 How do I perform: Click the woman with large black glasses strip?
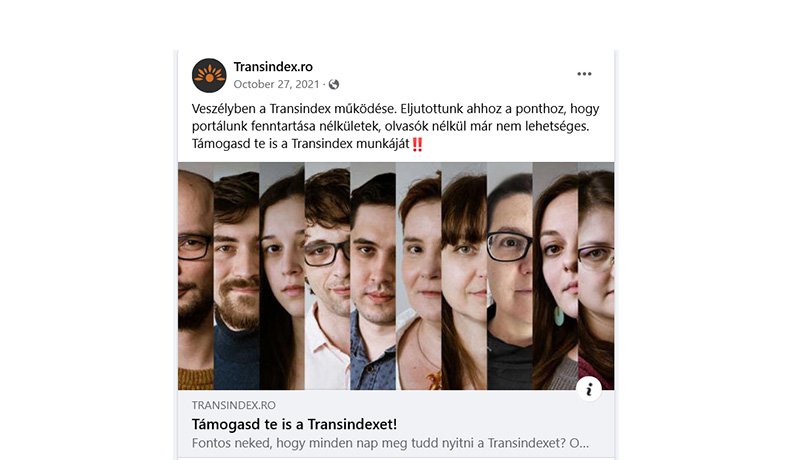[x=510, y=276]
